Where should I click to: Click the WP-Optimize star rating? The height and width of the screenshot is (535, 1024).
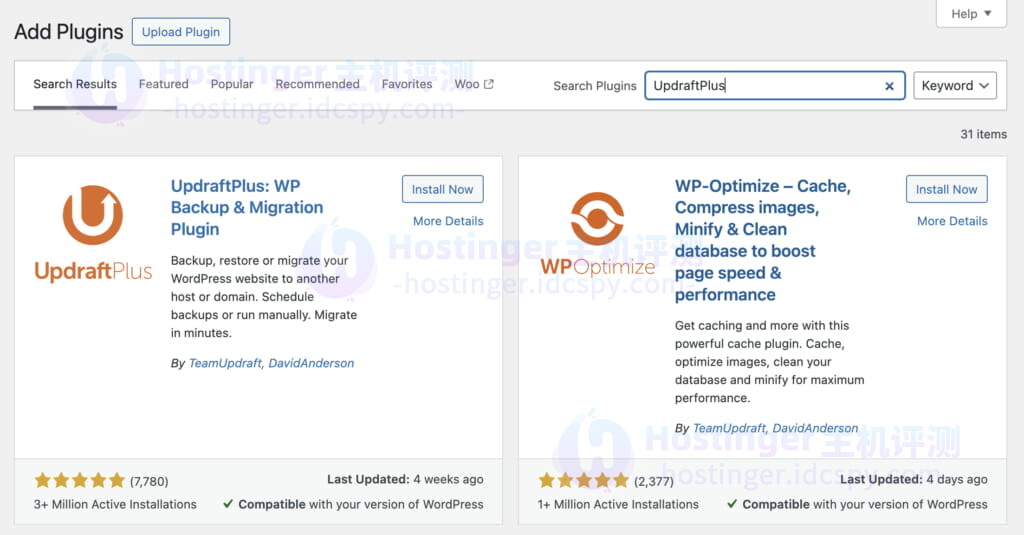pos(584,480)
